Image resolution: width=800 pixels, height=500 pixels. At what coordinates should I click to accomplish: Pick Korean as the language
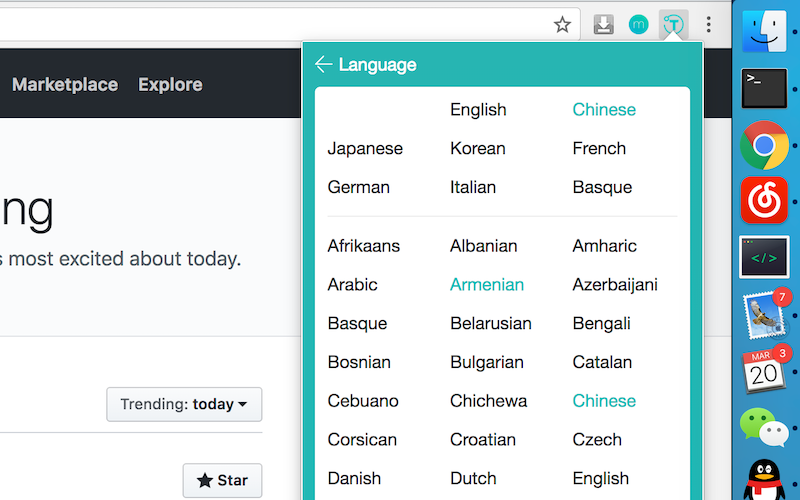click(478, 149)
